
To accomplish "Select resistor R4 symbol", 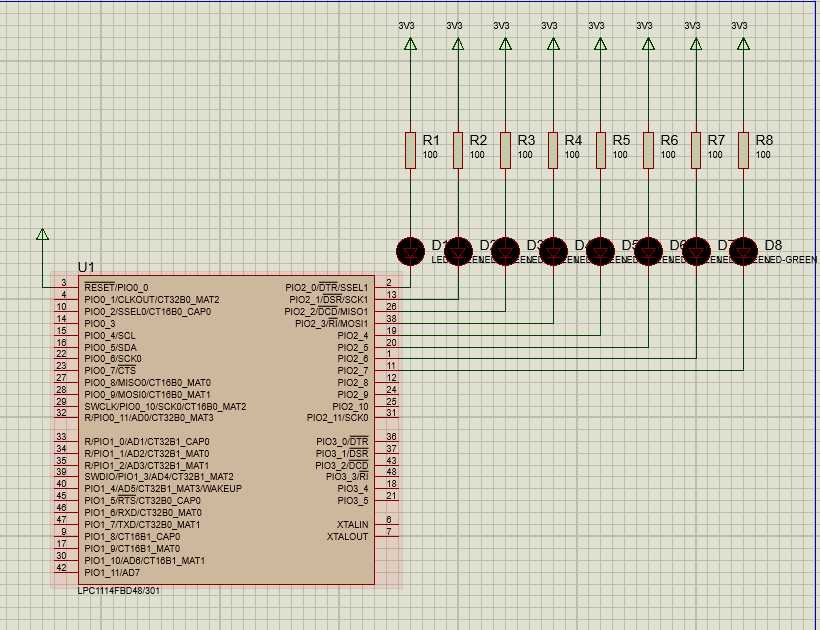I will tap(553, 151).
